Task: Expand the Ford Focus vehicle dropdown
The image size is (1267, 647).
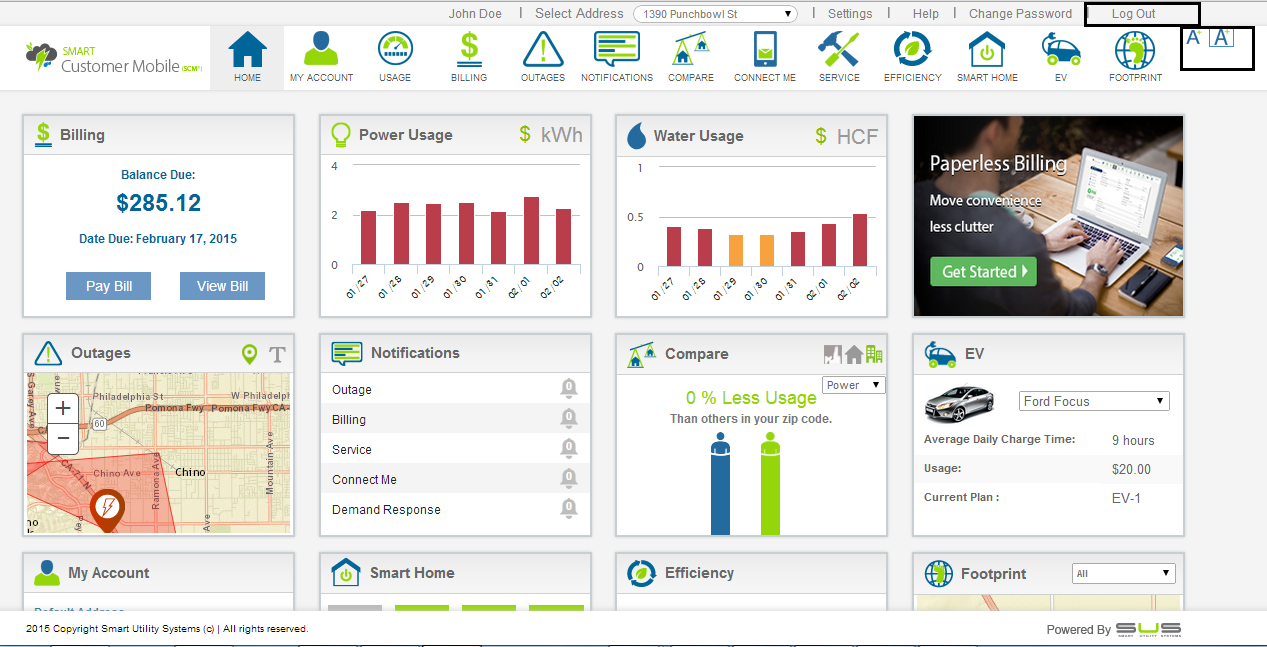Action: (x=1093, y=401)
